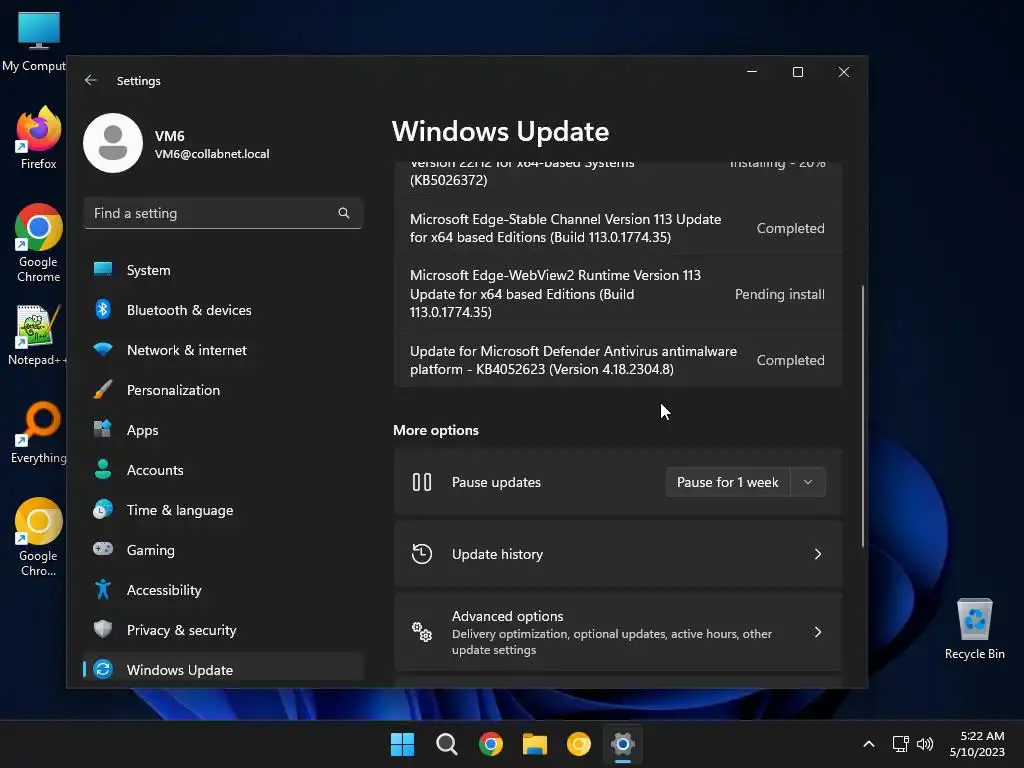
Task: Go to Gaming settings
Action: (223, 550)
